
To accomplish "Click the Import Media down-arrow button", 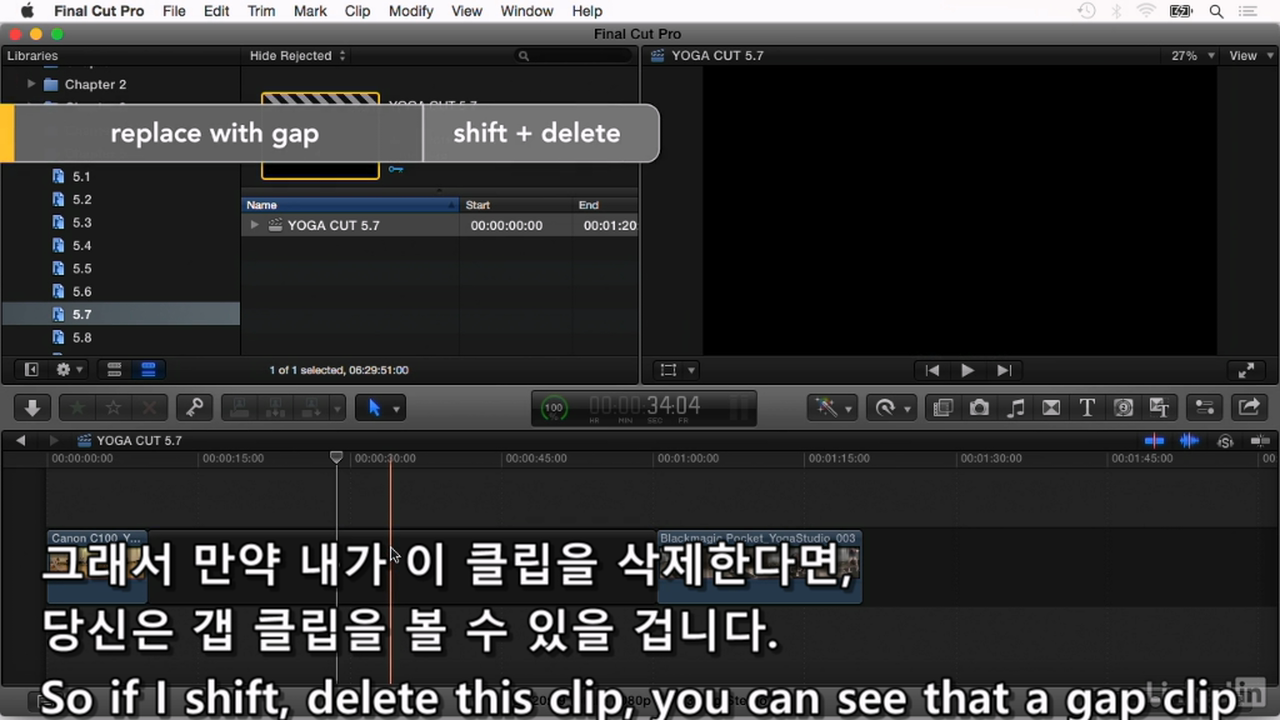I will tap(32, 407).
